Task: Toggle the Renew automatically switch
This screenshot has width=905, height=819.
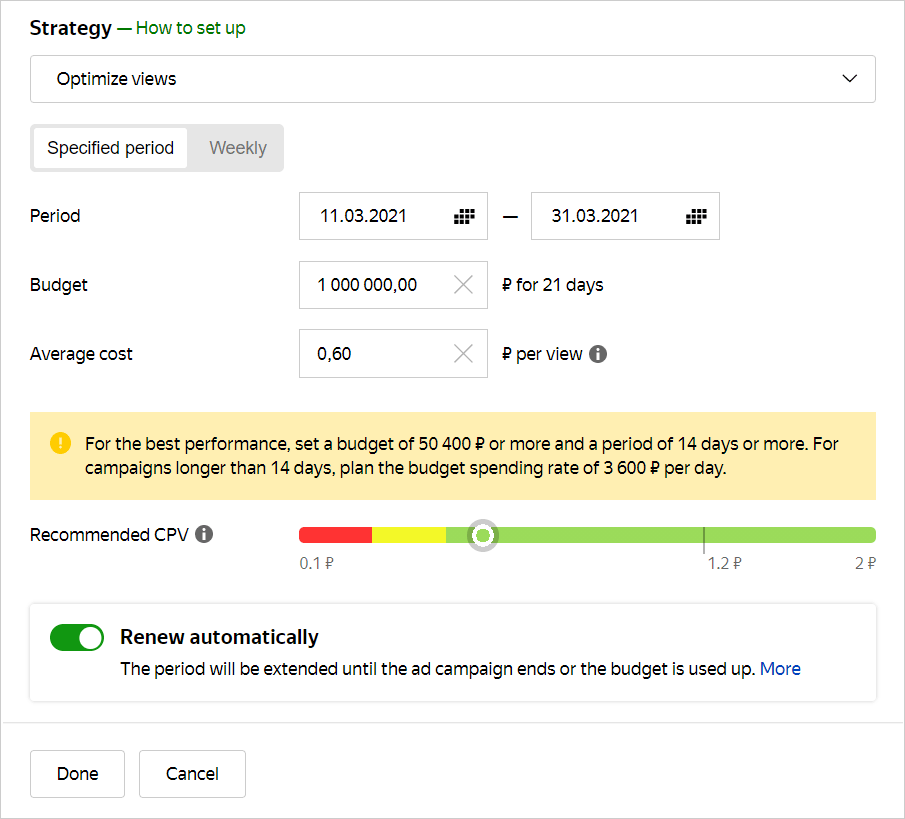Action: 77,638
